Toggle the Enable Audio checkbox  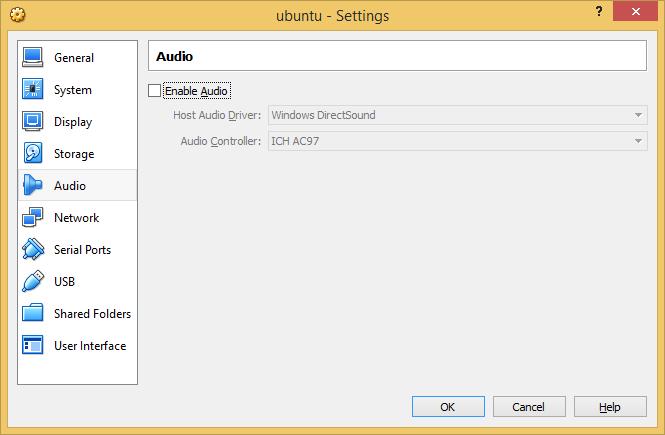point(154,90)
